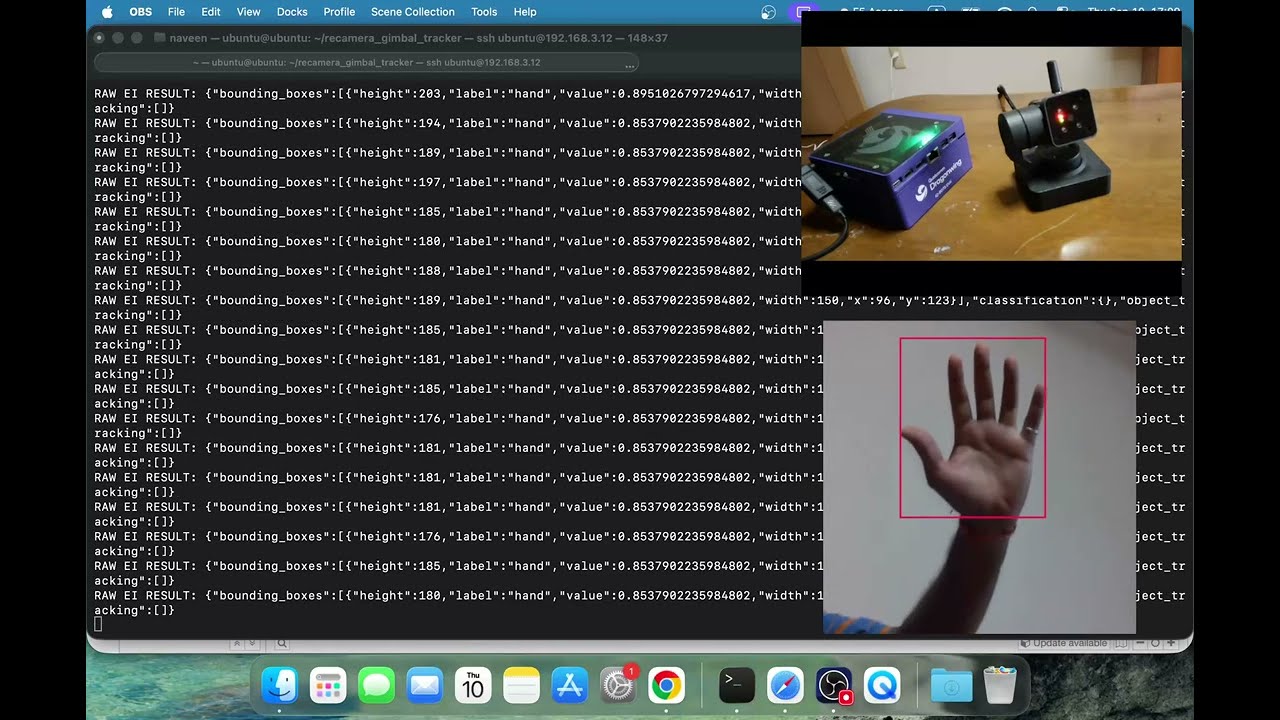The width and height of the screenshot is (1280, 720).
Task: Open the Calendar dock icon showing 10
Action: point(473,685)
